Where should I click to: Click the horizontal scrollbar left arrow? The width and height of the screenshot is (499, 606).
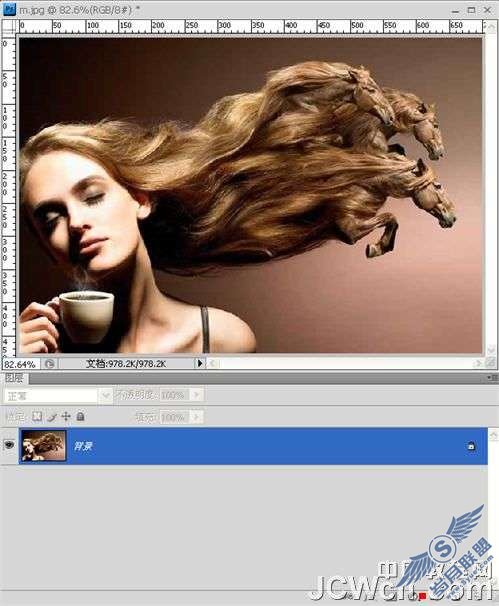point(213,363)
